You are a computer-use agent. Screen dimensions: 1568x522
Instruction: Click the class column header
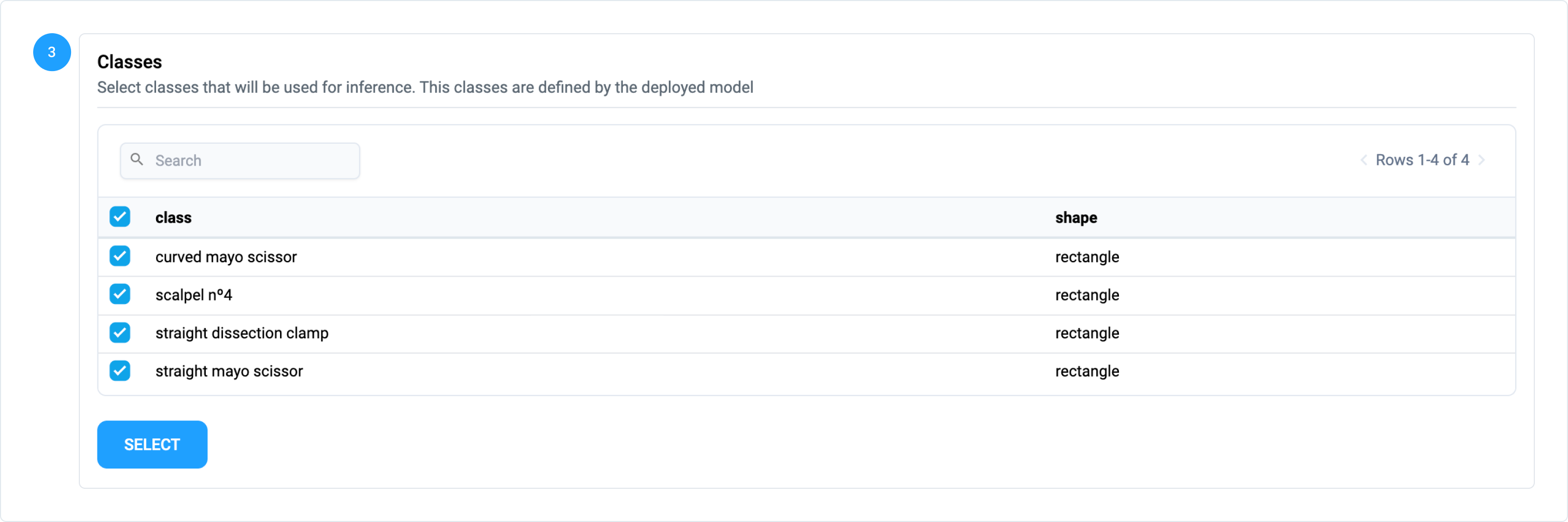174,217
